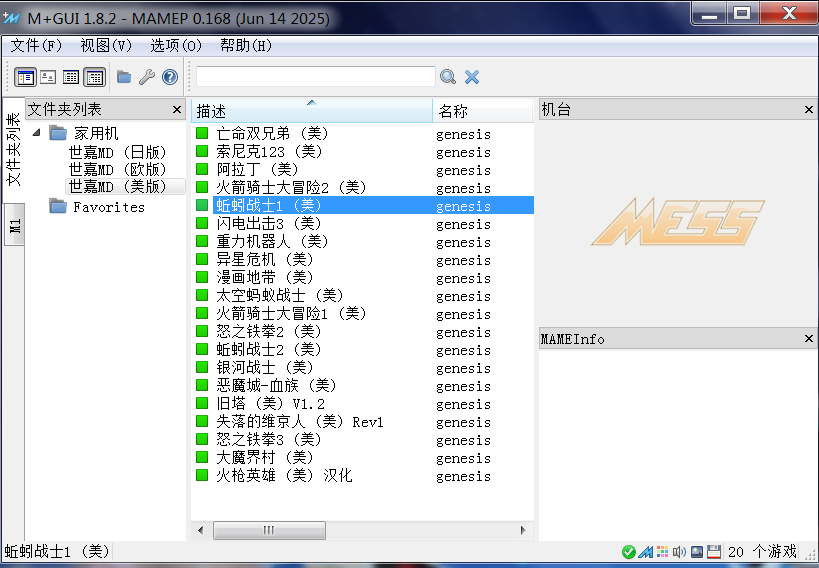Close the 文件夹列表 panel

[x=177, y=110]
